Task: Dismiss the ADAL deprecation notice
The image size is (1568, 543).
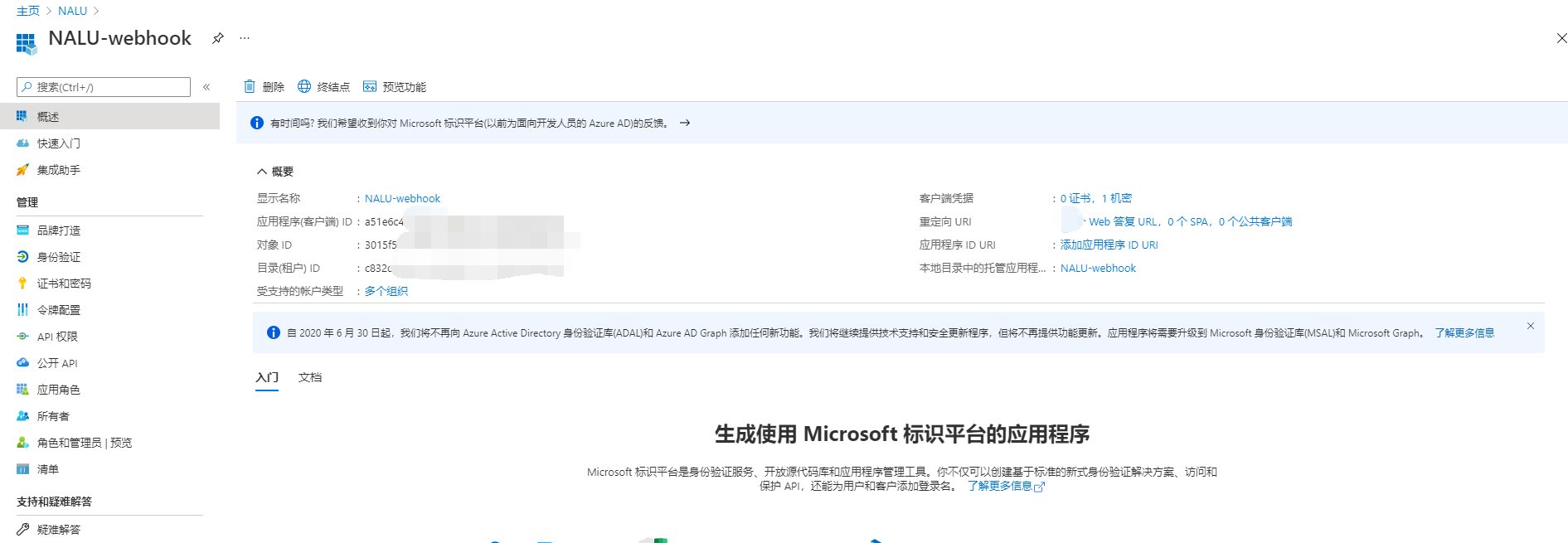Action: point(1531,326)
